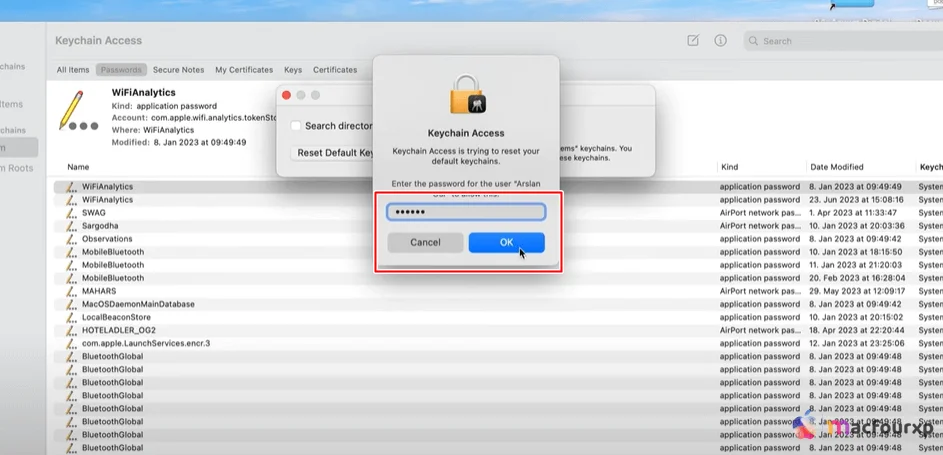This screenshot has width=943, height=455.
Task: Select the SWAG password entry
Action: tap(498, 213)
